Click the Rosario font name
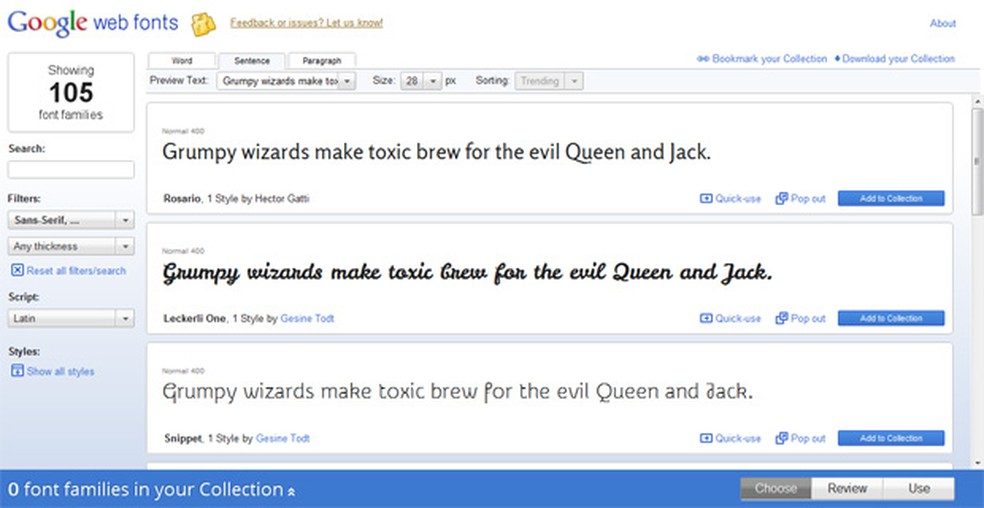 [182, 198]
